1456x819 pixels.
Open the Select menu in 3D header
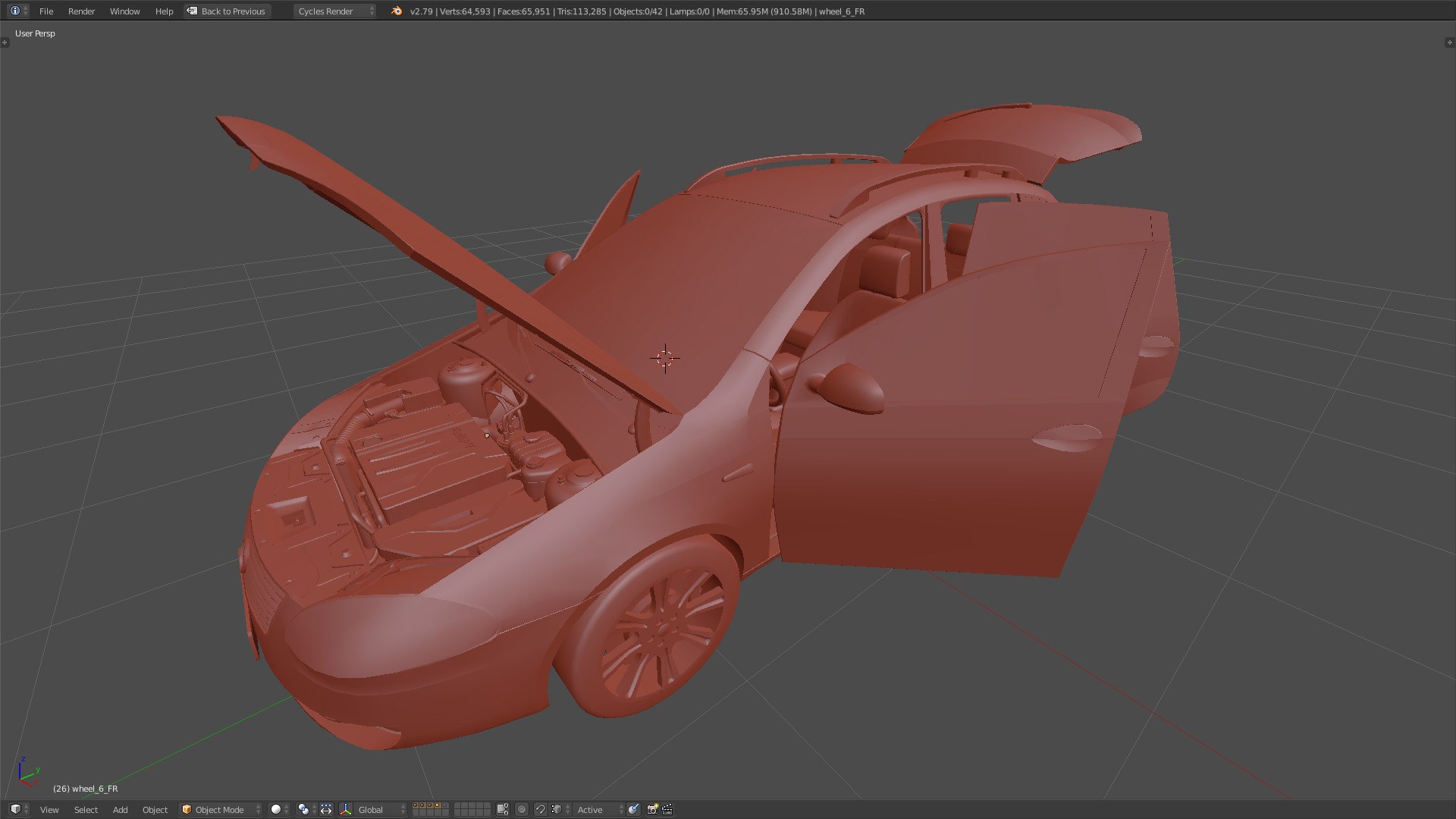tap(86, 810)
